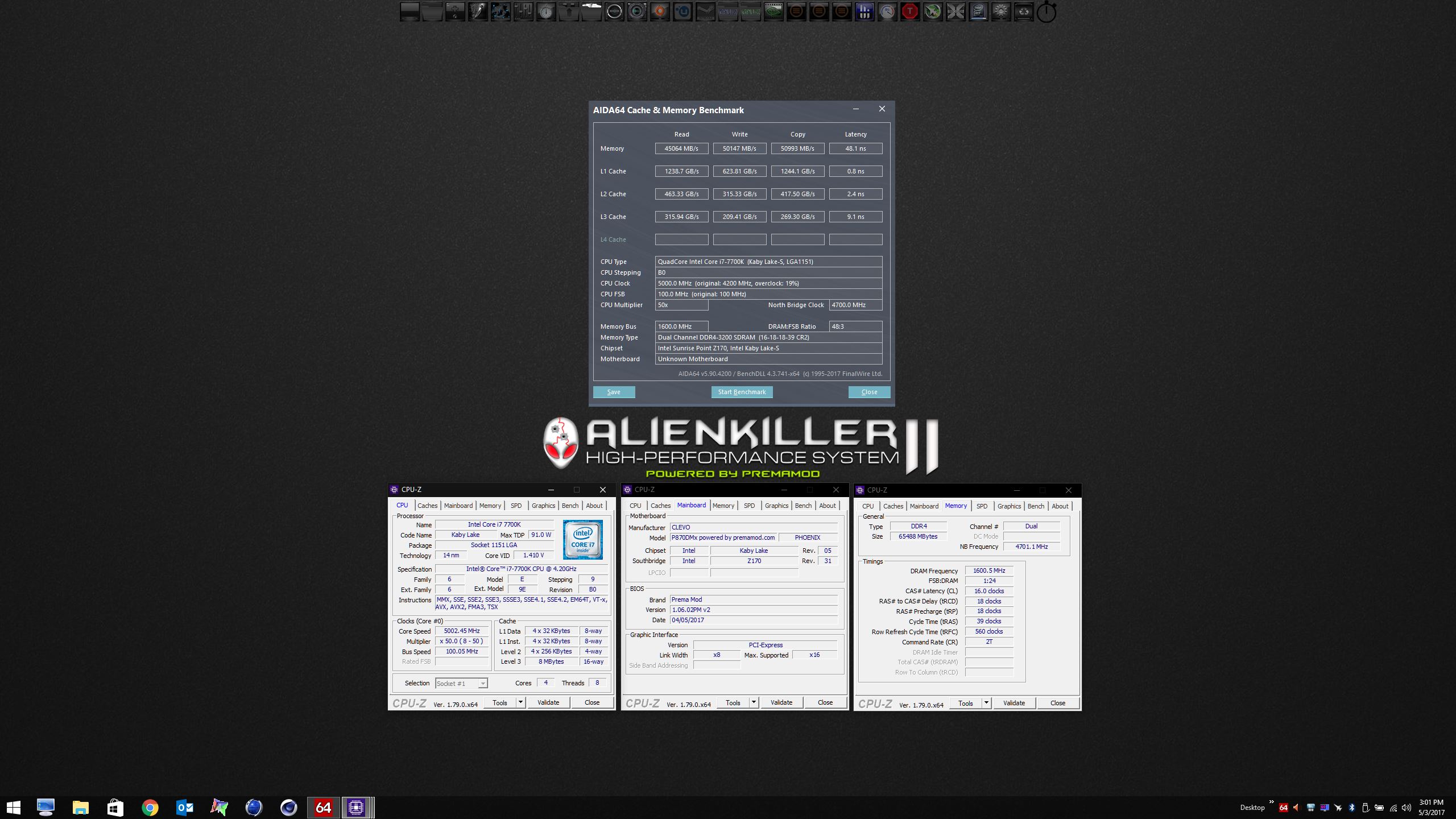This screenshot has width=1456, height=819.
Task: Click the AIDA64 taskbar button
Action: 323,807
